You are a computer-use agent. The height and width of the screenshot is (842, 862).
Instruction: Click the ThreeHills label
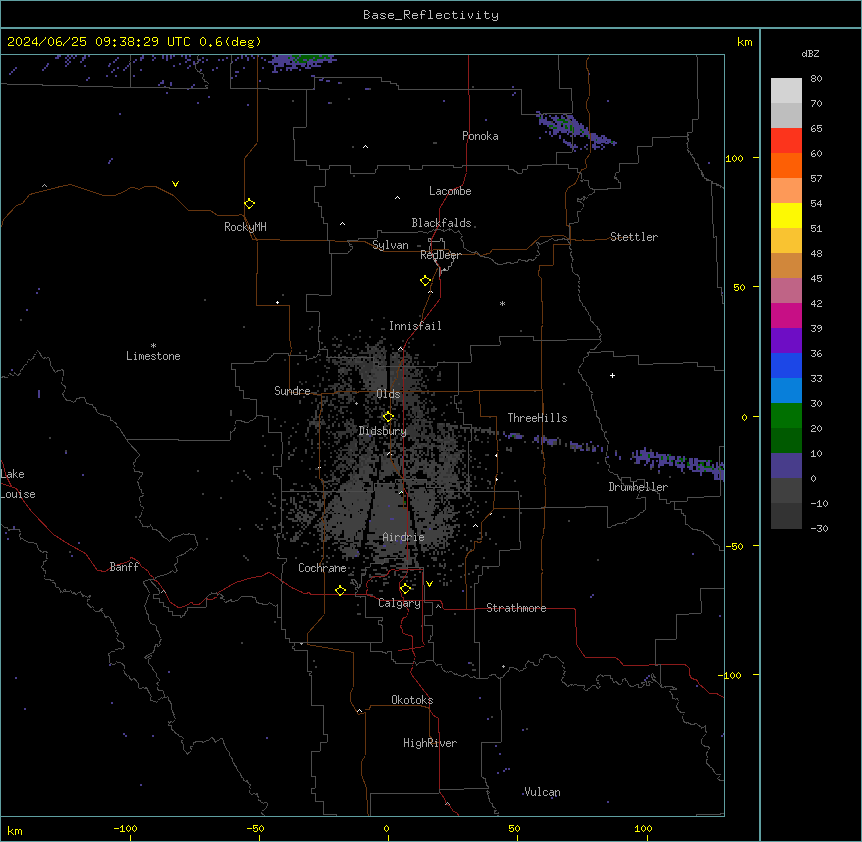point(537,418)
